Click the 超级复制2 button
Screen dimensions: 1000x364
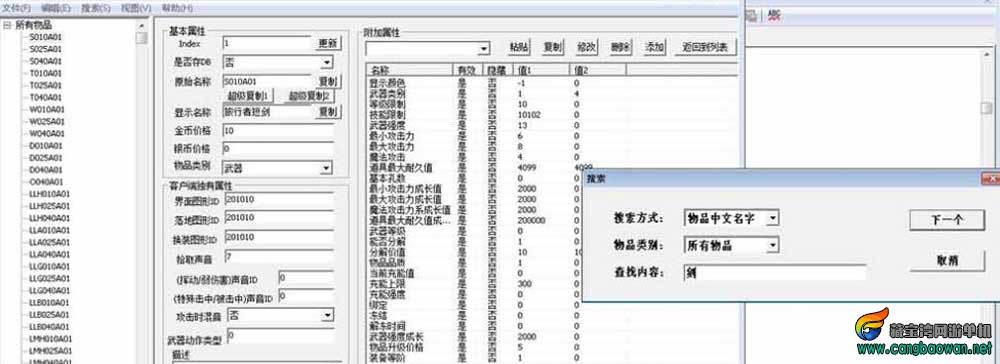coord(310,96)
